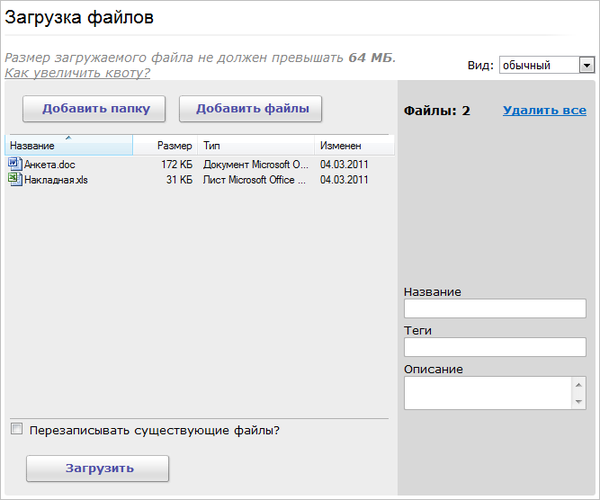Focus the Название text field

(494, 308)
